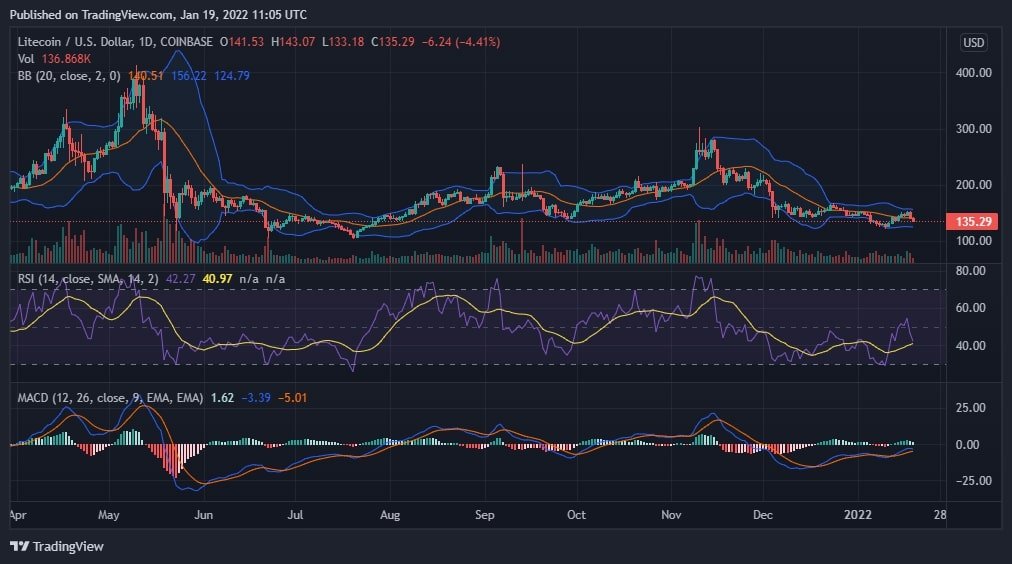Open the MACD (12, 26, close, 9, EMA, EMA) legend
Screen dimensions: 1012x564
pos(110,398)
